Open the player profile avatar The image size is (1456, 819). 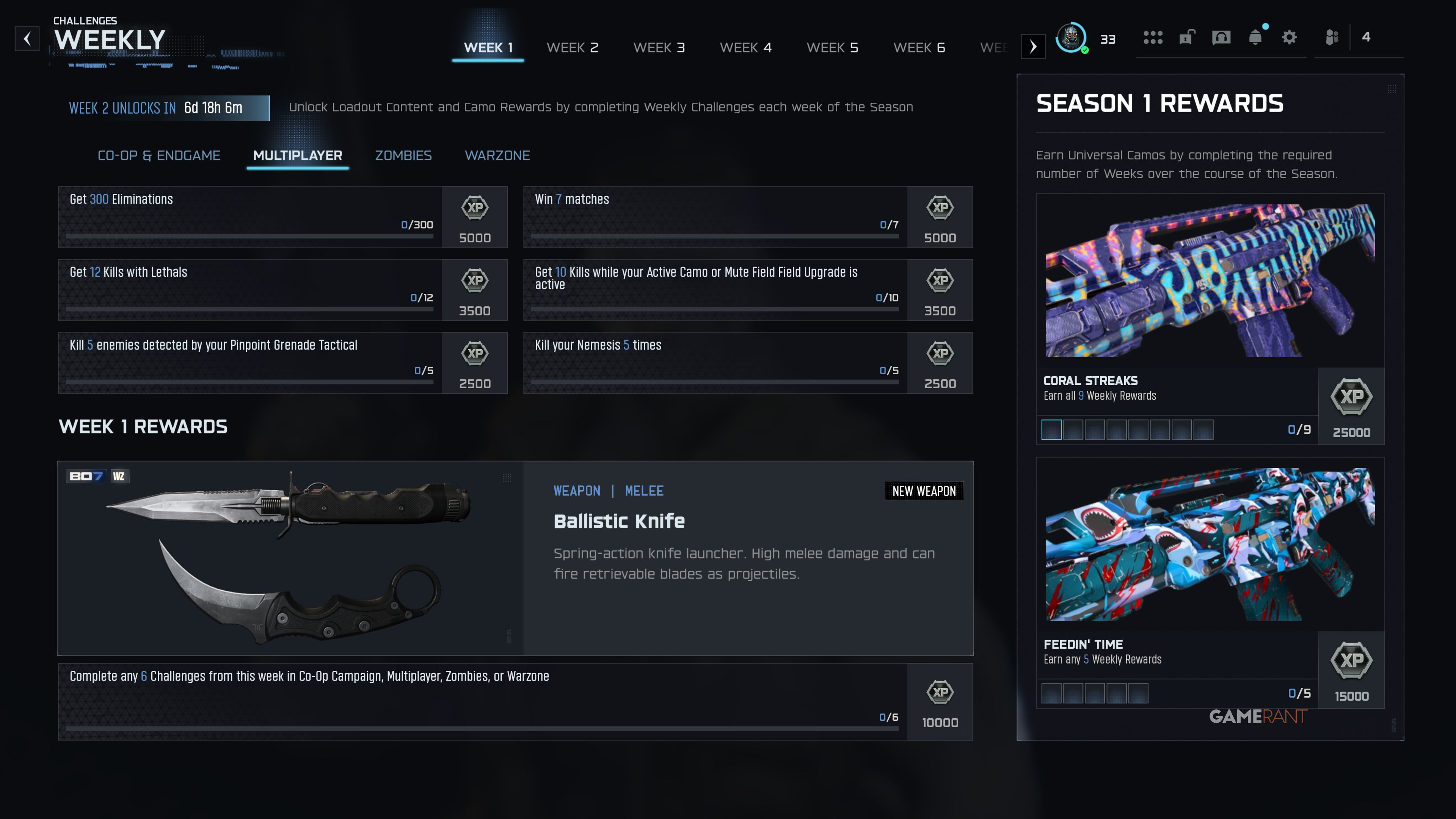click(1070, 38)
